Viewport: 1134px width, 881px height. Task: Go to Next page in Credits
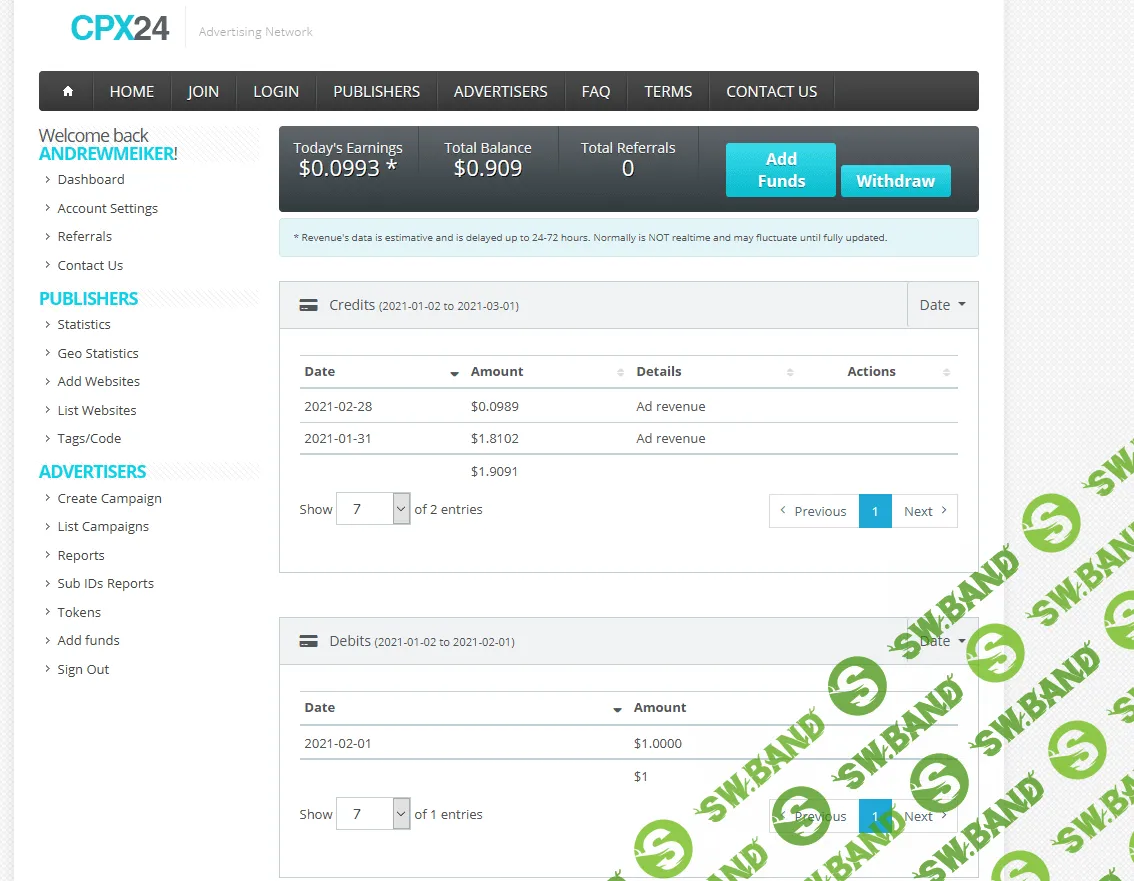coord(924,511)
